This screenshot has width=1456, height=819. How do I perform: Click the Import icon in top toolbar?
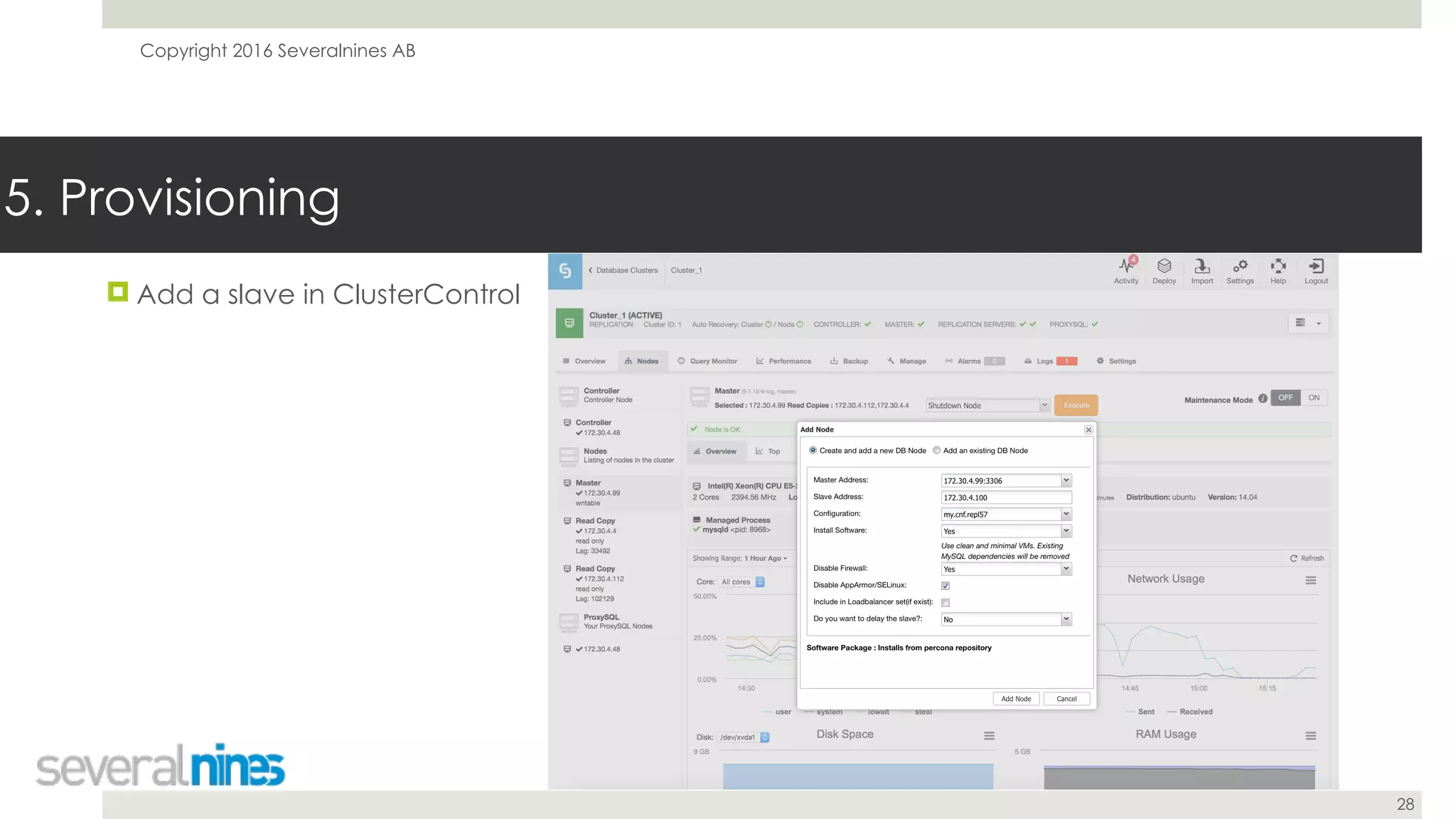coord(1202,271)
